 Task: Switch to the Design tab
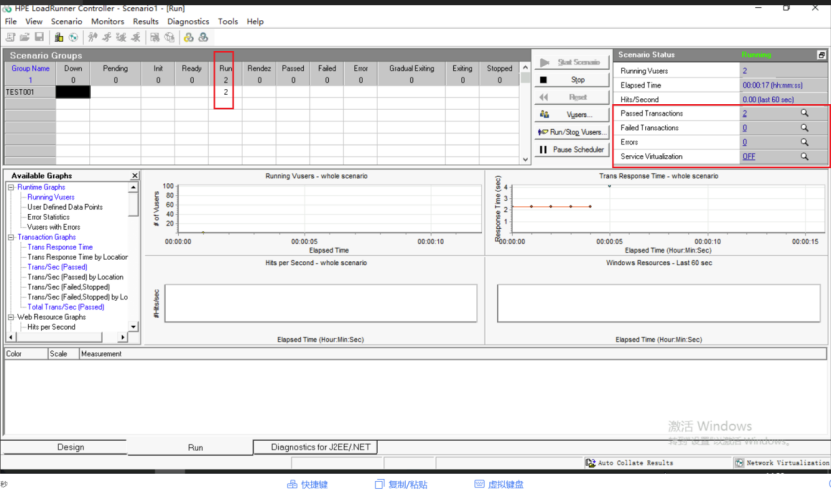70,447
